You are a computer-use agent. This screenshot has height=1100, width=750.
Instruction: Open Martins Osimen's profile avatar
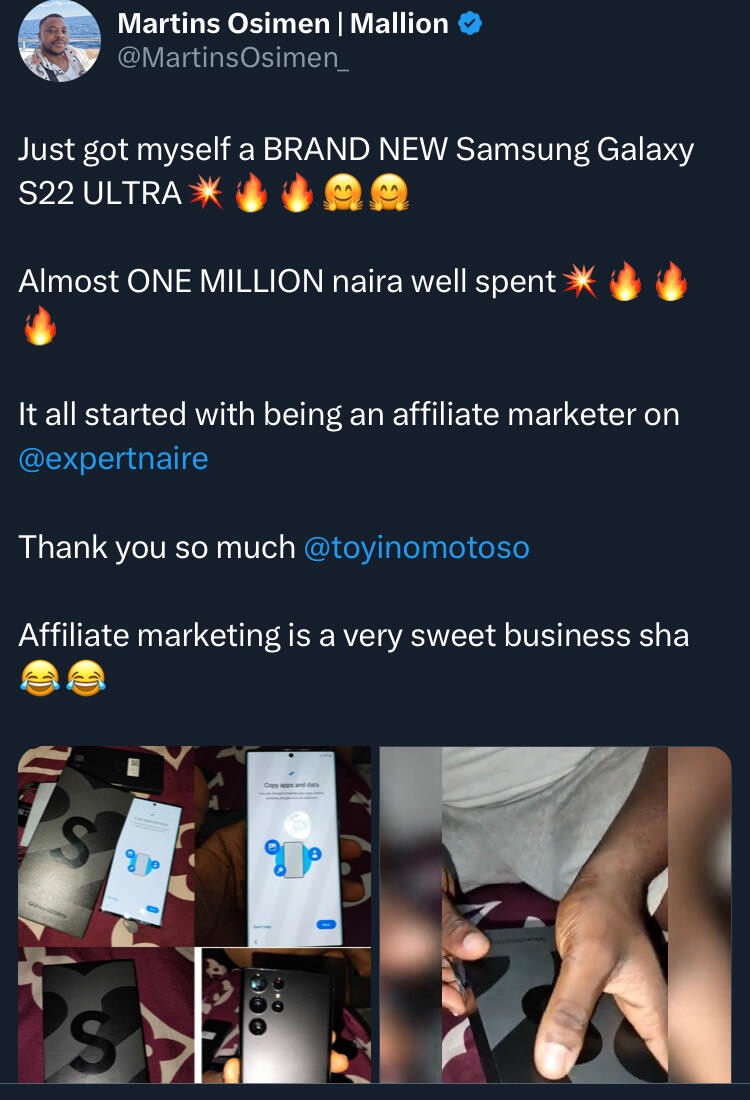click(x=59, y=41)
